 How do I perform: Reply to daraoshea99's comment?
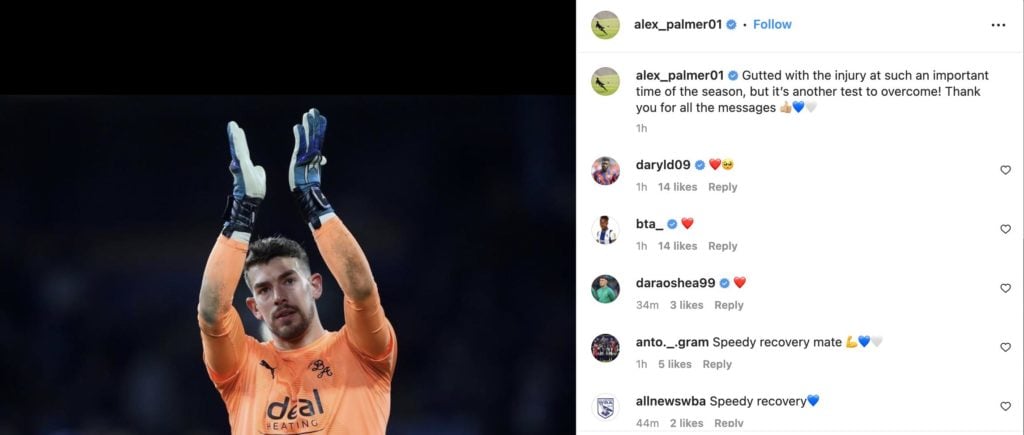point(729,305)
